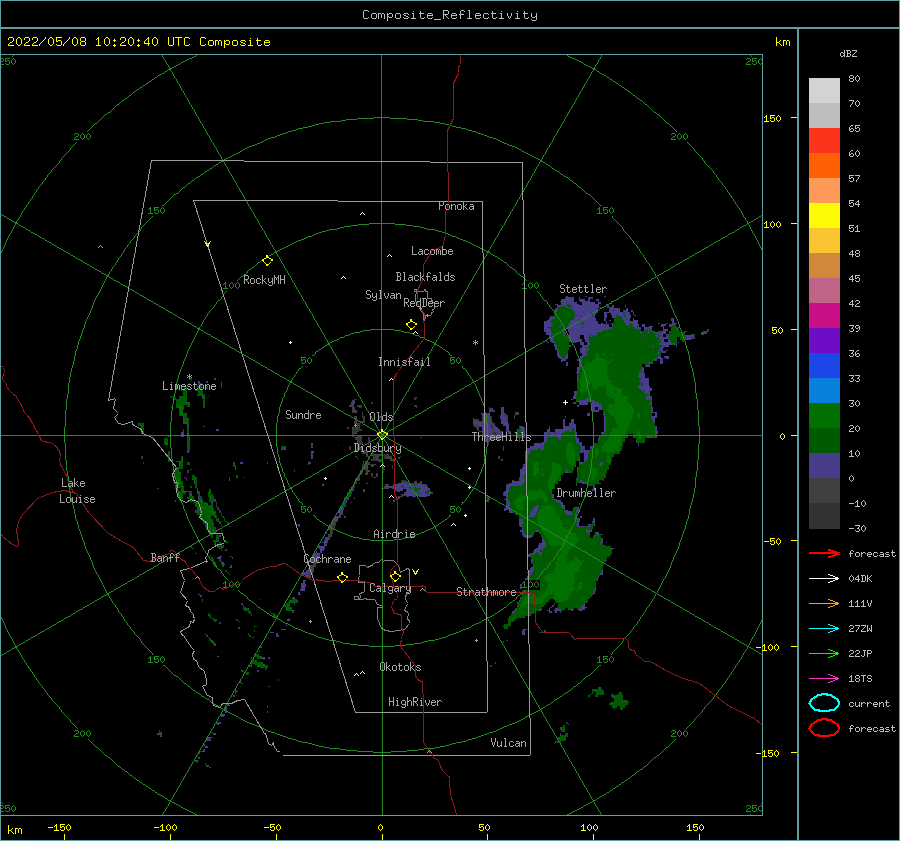Click the Ponoka city label
This screenshot has width=900, height=841.
pos(456,206)
